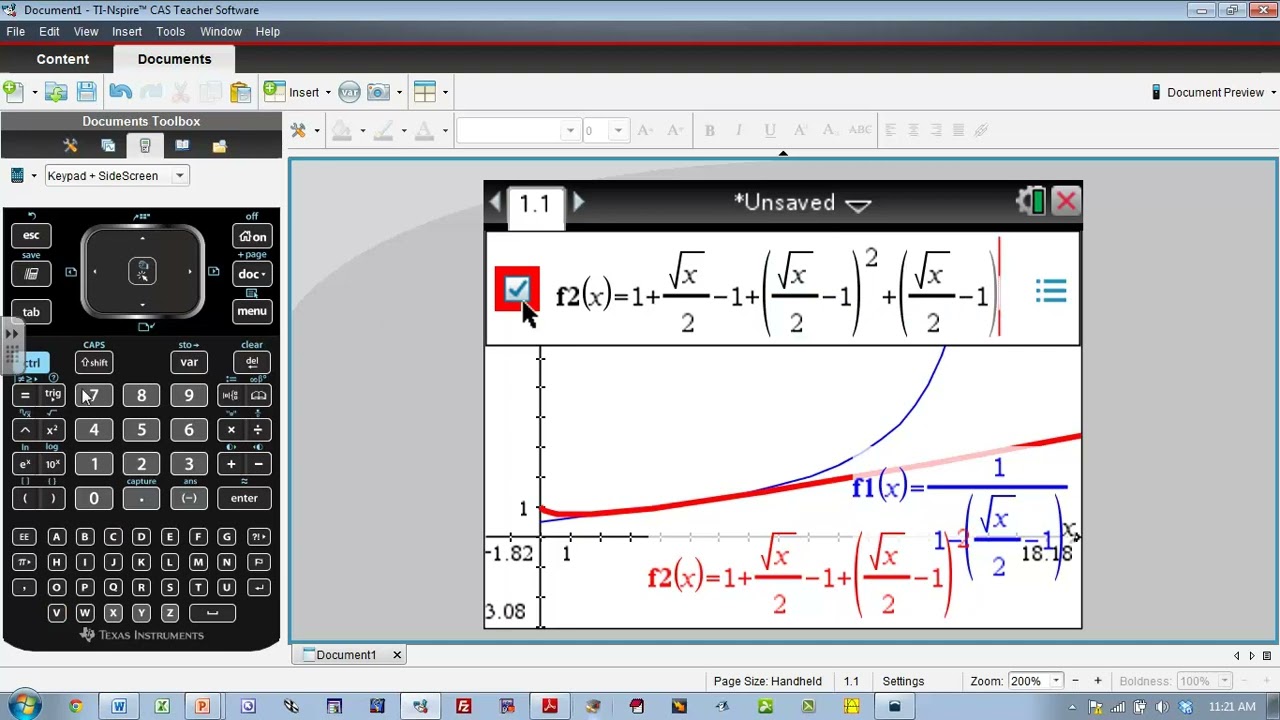This screenshot has width=1280, height=720.
Task: Open the View menu
Action: click(x=86, y=31)
